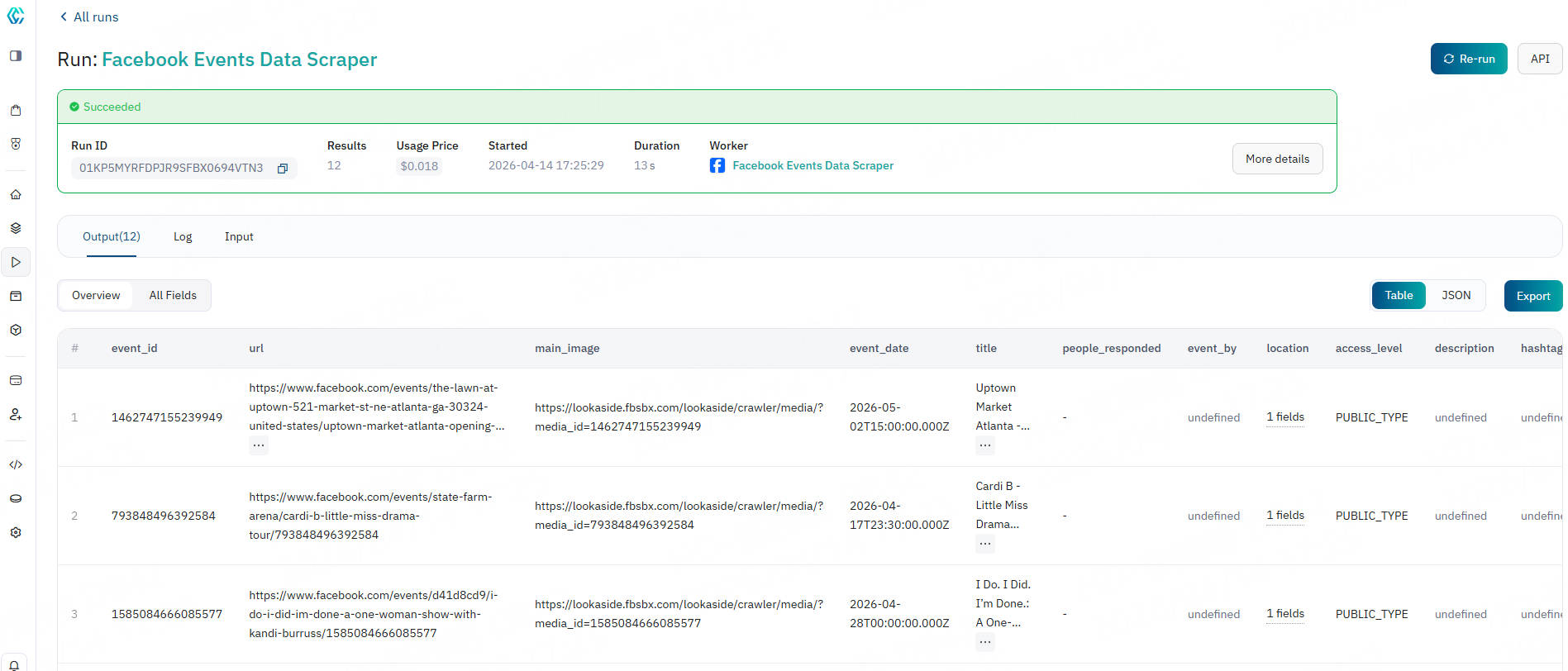This screenshot has height=671, width=1568.
Task: Click the Export button
Action: [1532, 296]
